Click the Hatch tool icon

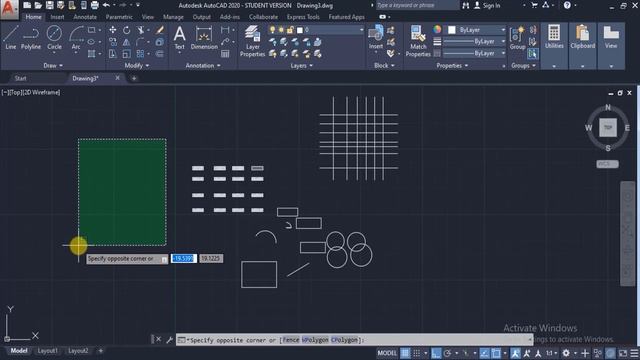coord(91,54)
